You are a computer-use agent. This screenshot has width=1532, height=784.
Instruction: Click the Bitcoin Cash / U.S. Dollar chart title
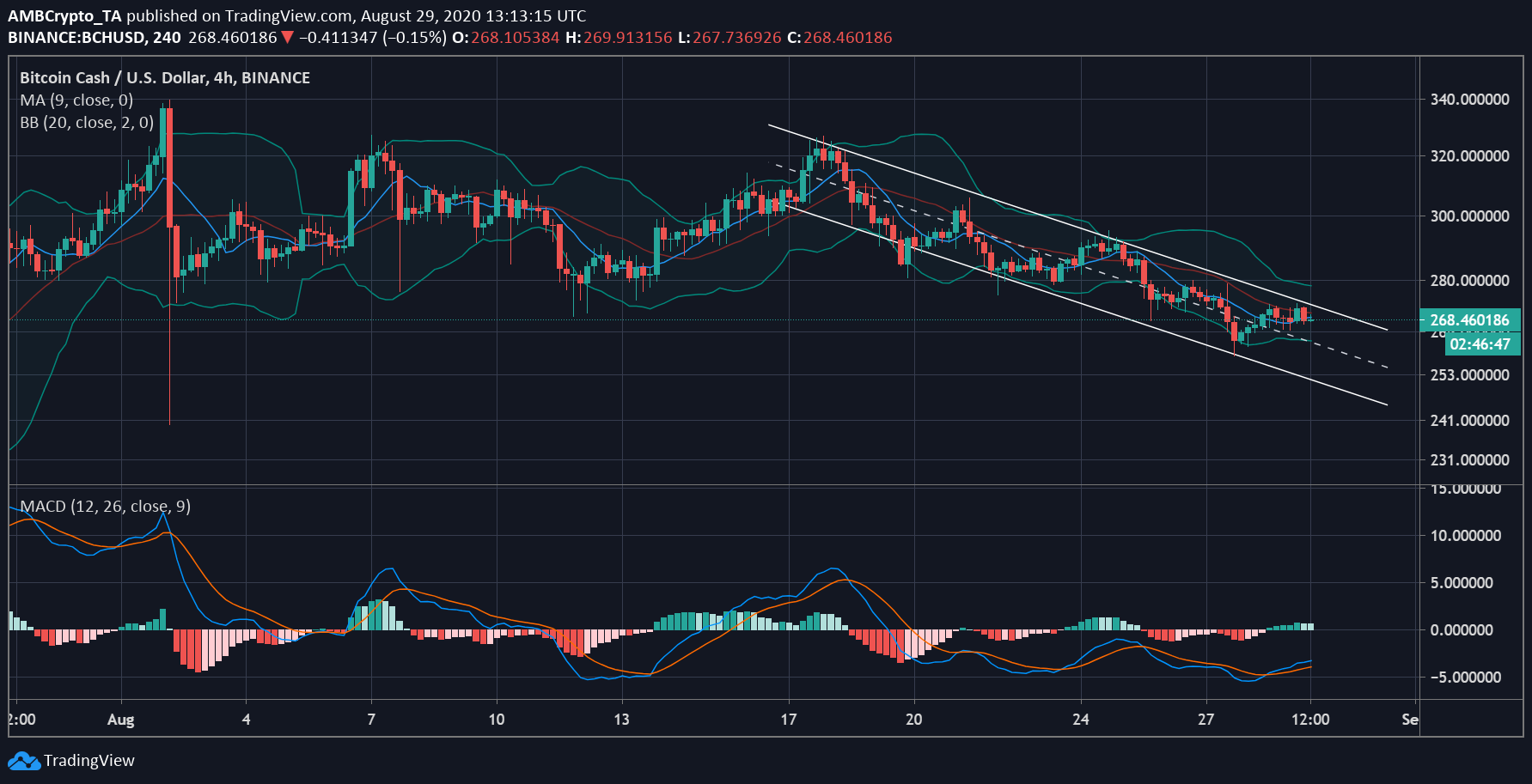165,78
